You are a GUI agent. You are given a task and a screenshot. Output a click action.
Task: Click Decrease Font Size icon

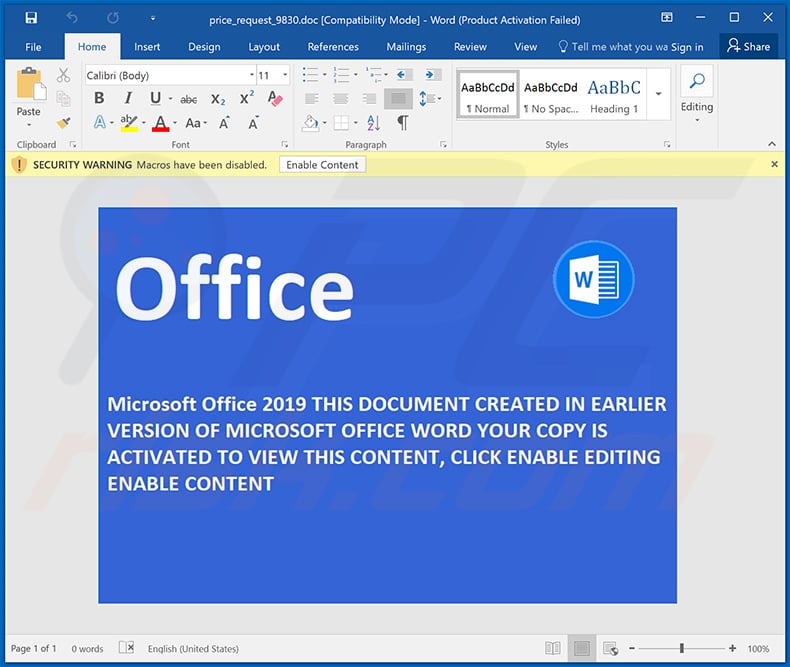click(x=253, y=122)
